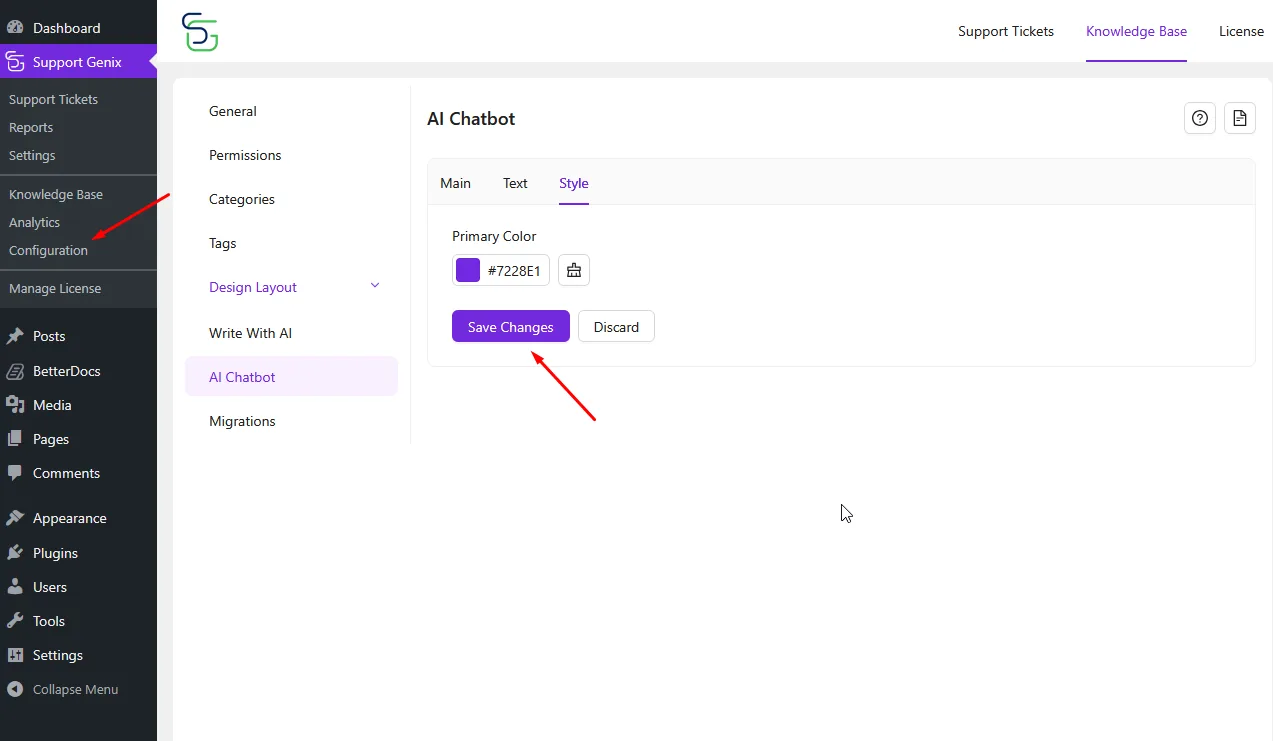Open the documentation file icon
The height and width of the screenshot is (741, 1273).
(1240, 118)
